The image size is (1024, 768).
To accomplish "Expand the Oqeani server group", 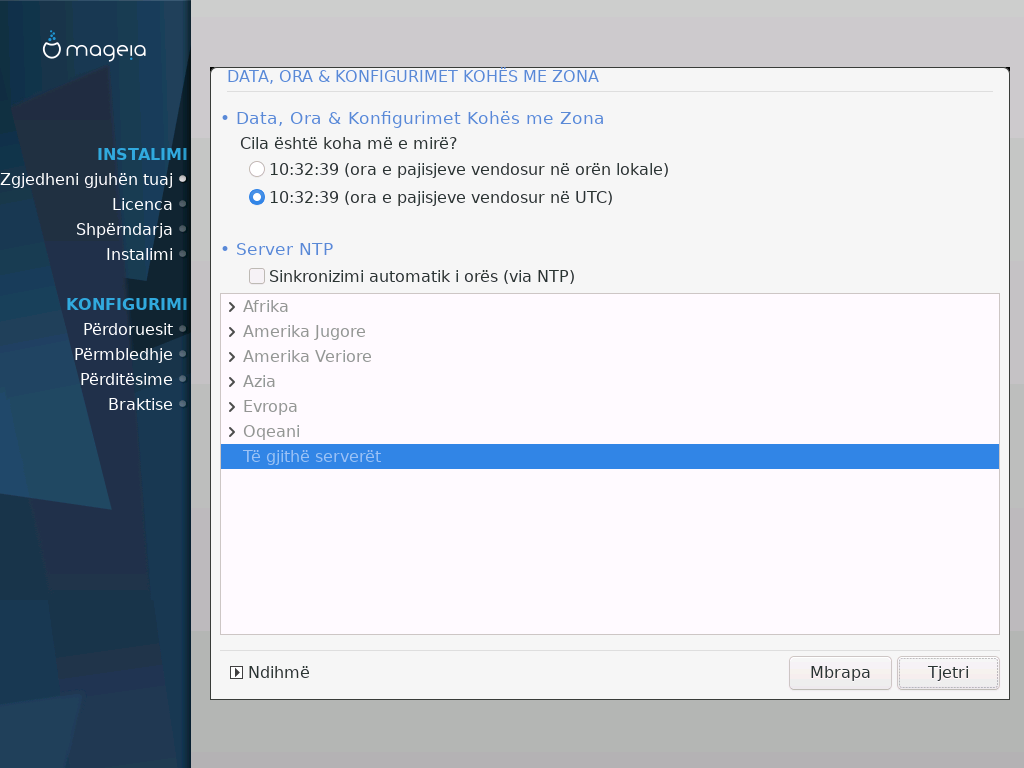I will click(232, 432).
